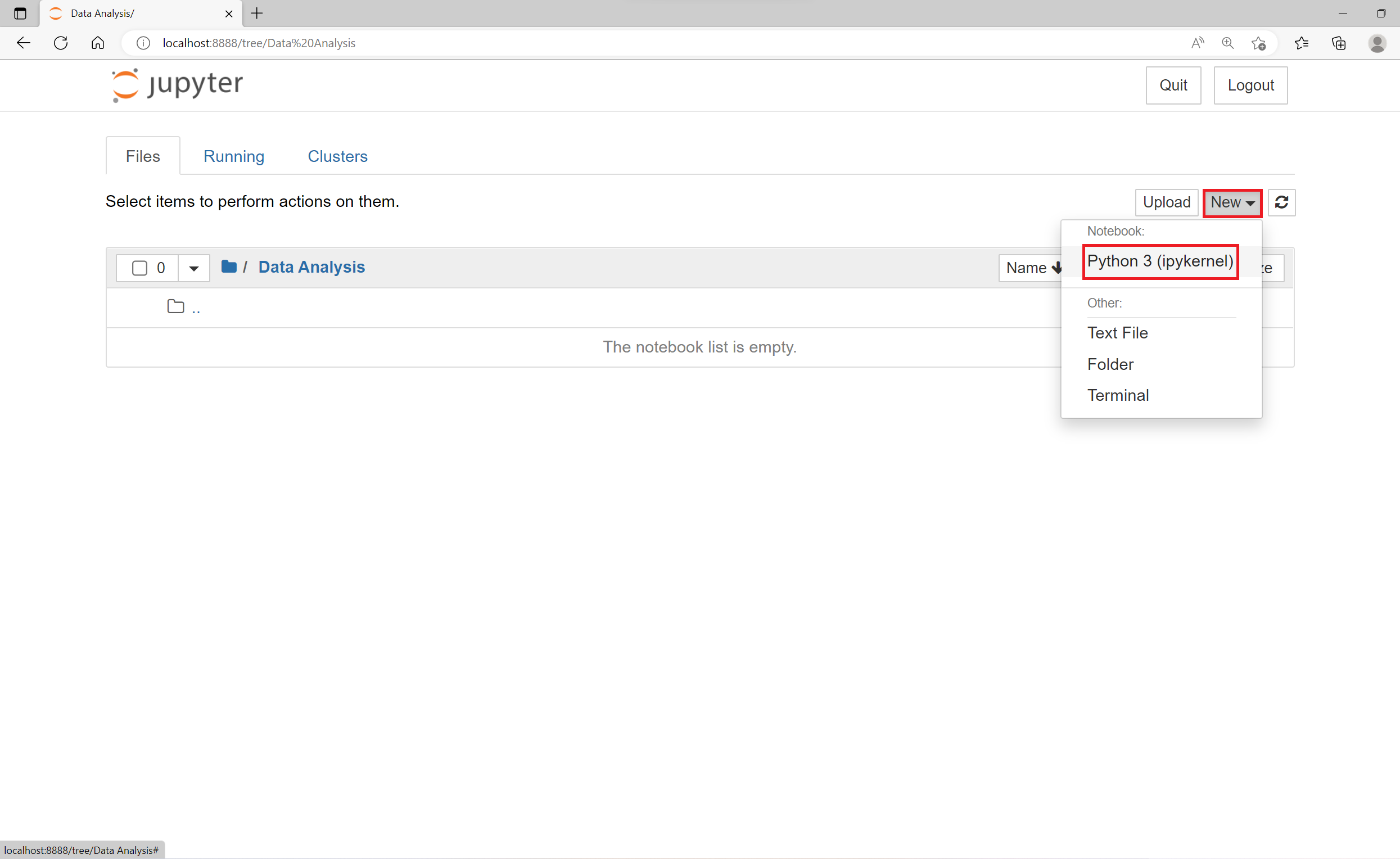Click the zoom magnifier icon in the address bar
The width and height of the screenshot is (1400, 859).
coord(1227,43)
